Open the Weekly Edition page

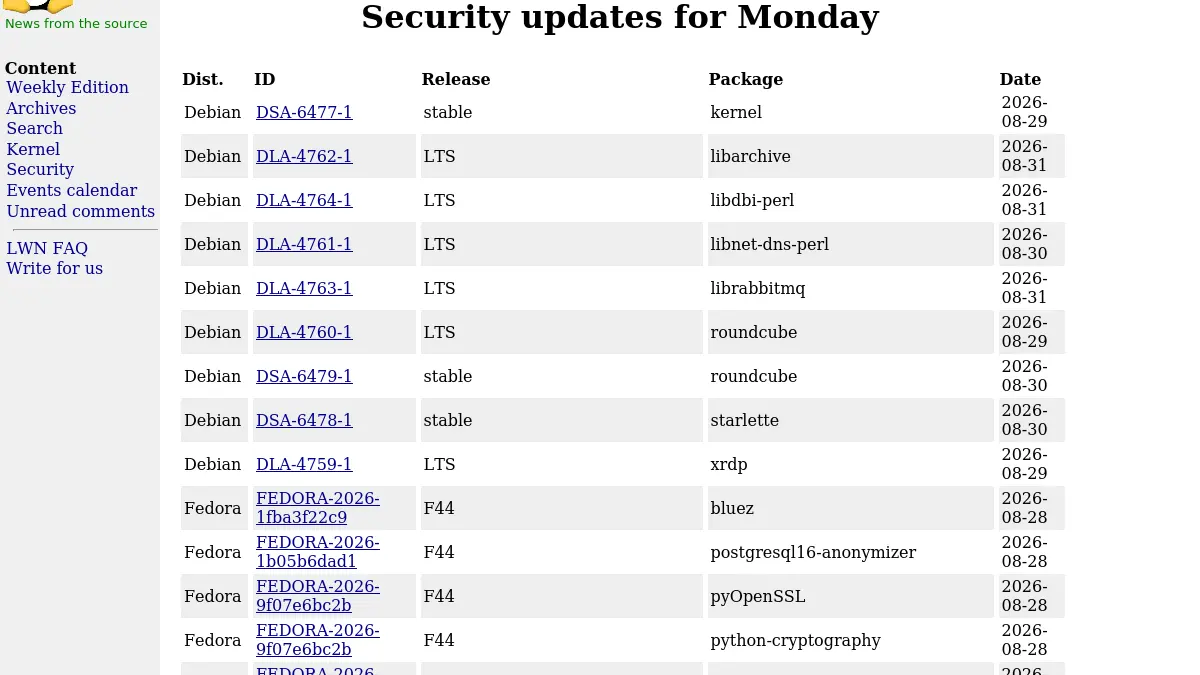coord(67,87)
